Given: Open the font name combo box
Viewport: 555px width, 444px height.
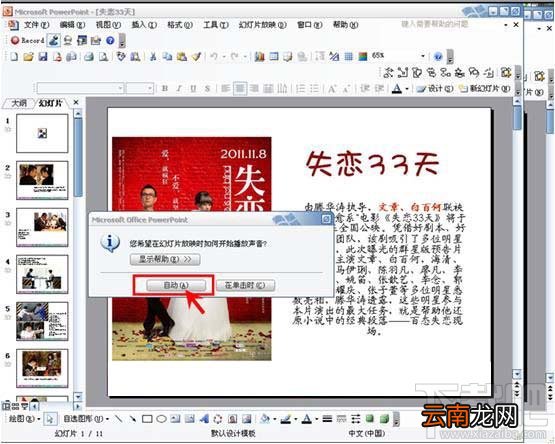Looking at the screenshot, I should pyautogui.click(x=80, y=88).
